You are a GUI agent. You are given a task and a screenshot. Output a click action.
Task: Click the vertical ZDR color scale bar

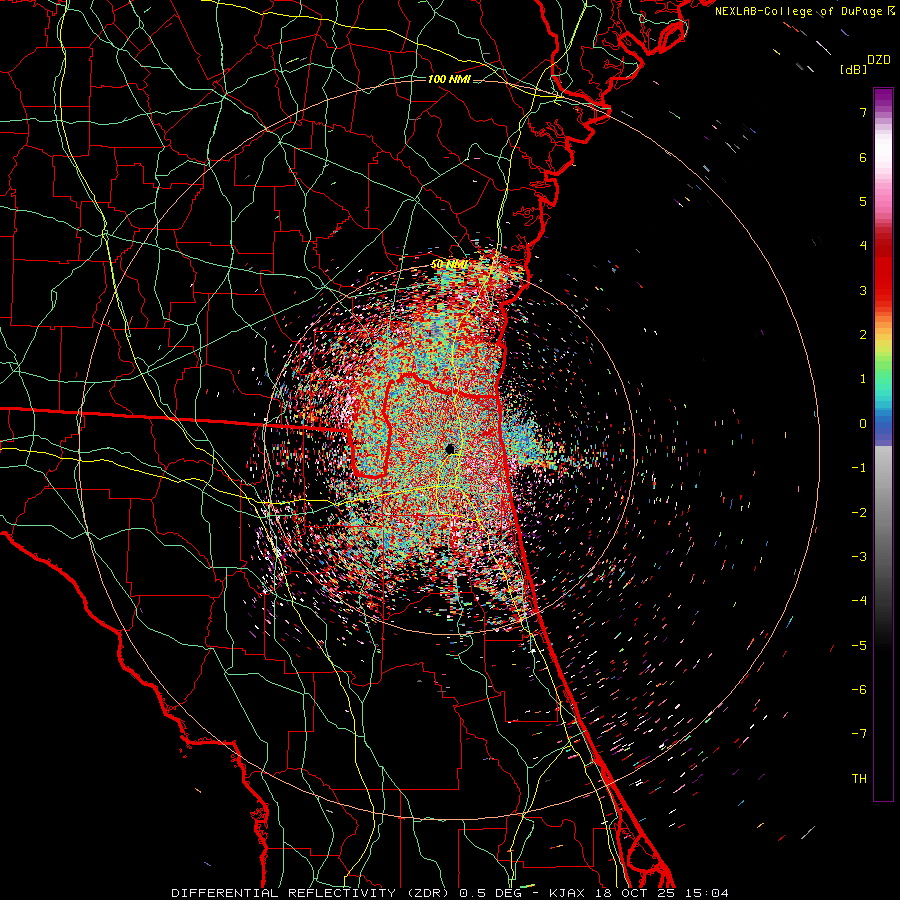click(x=883, y=444)
